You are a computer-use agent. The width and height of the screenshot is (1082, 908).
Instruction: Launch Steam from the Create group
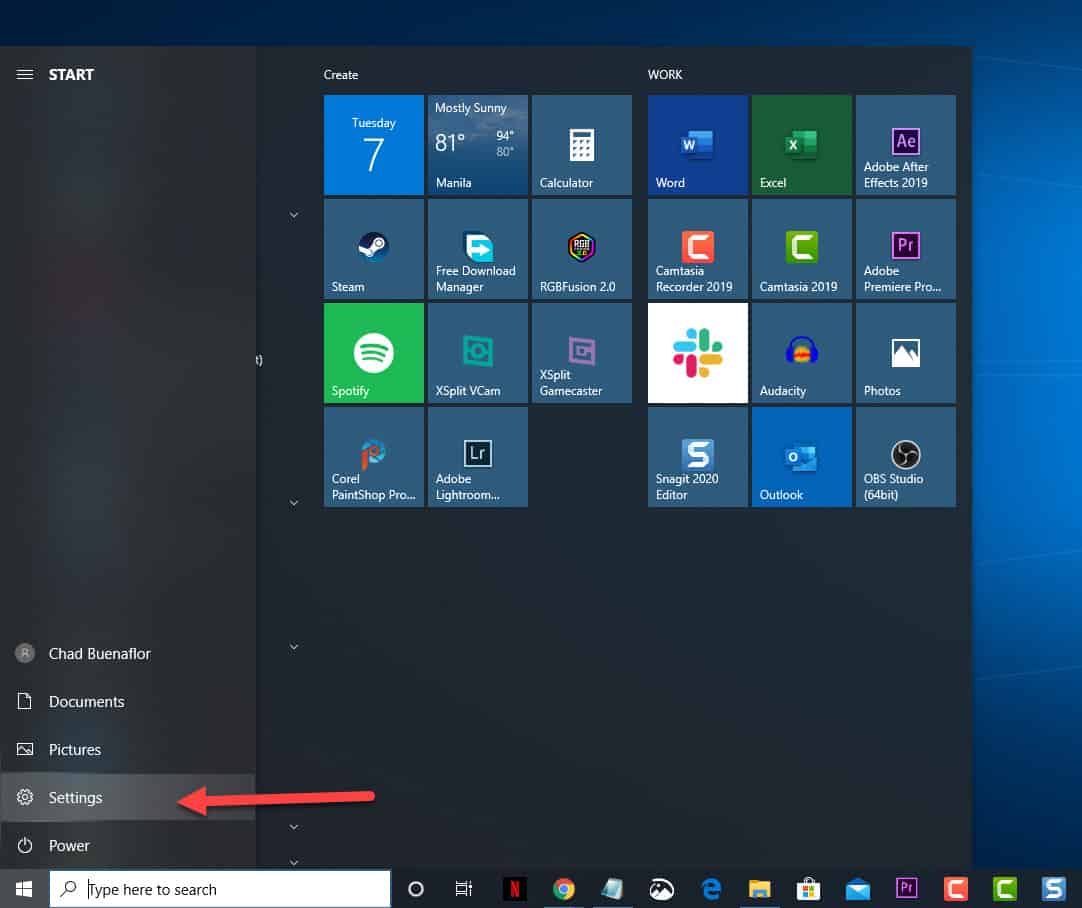[x=373, y=249]
